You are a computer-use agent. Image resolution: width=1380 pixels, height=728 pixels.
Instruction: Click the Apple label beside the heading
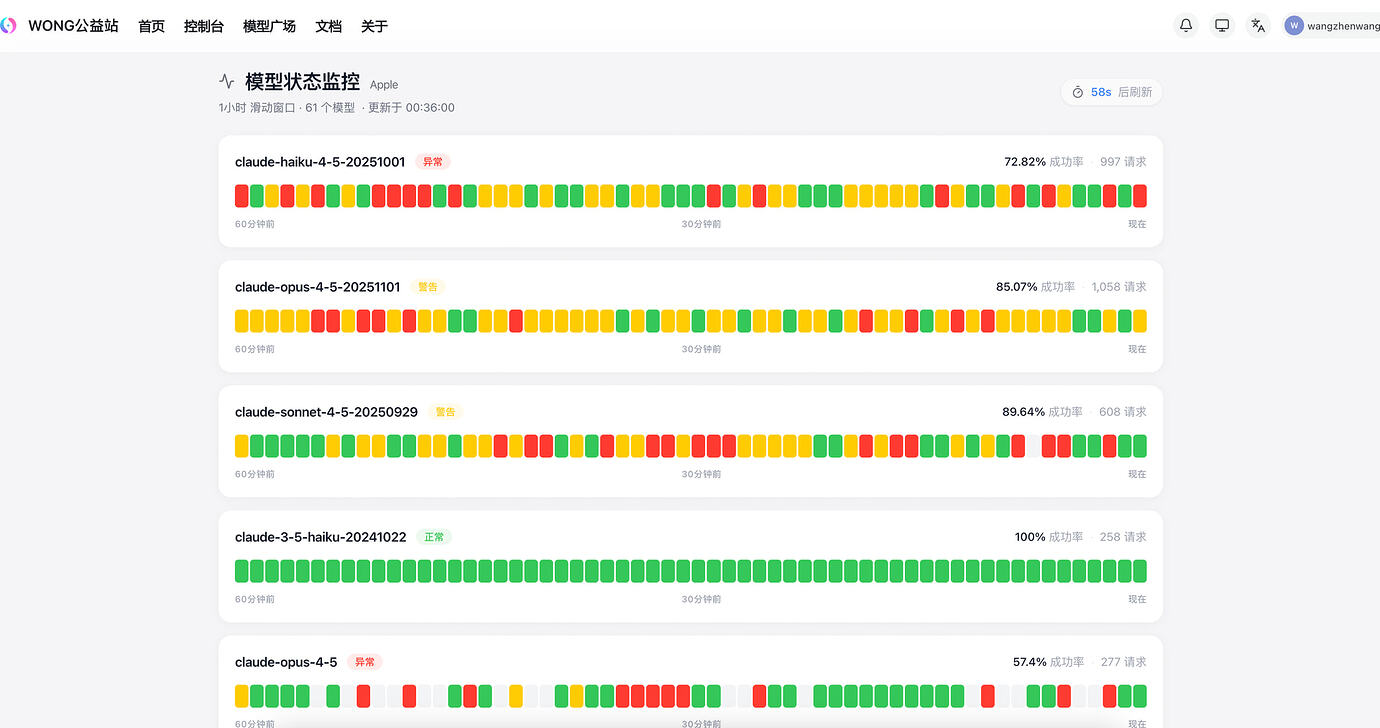tap(384, 85)
